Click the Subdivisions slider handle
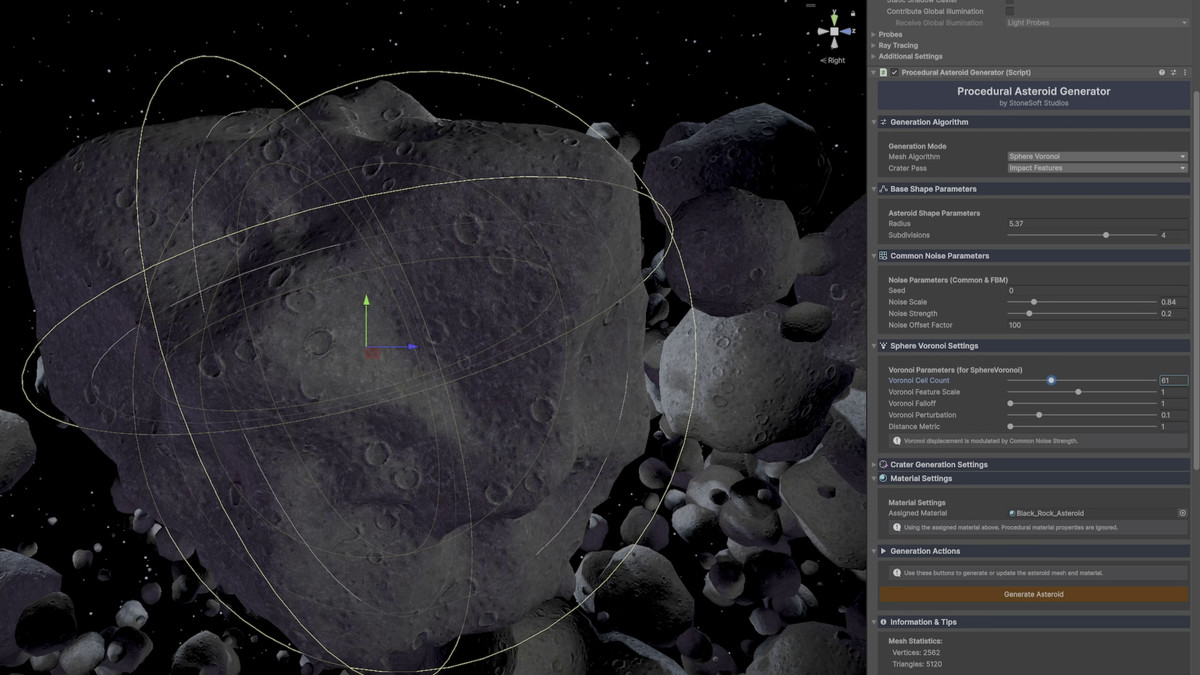Screen dimensions: 1200x675 click(1105, 235)
